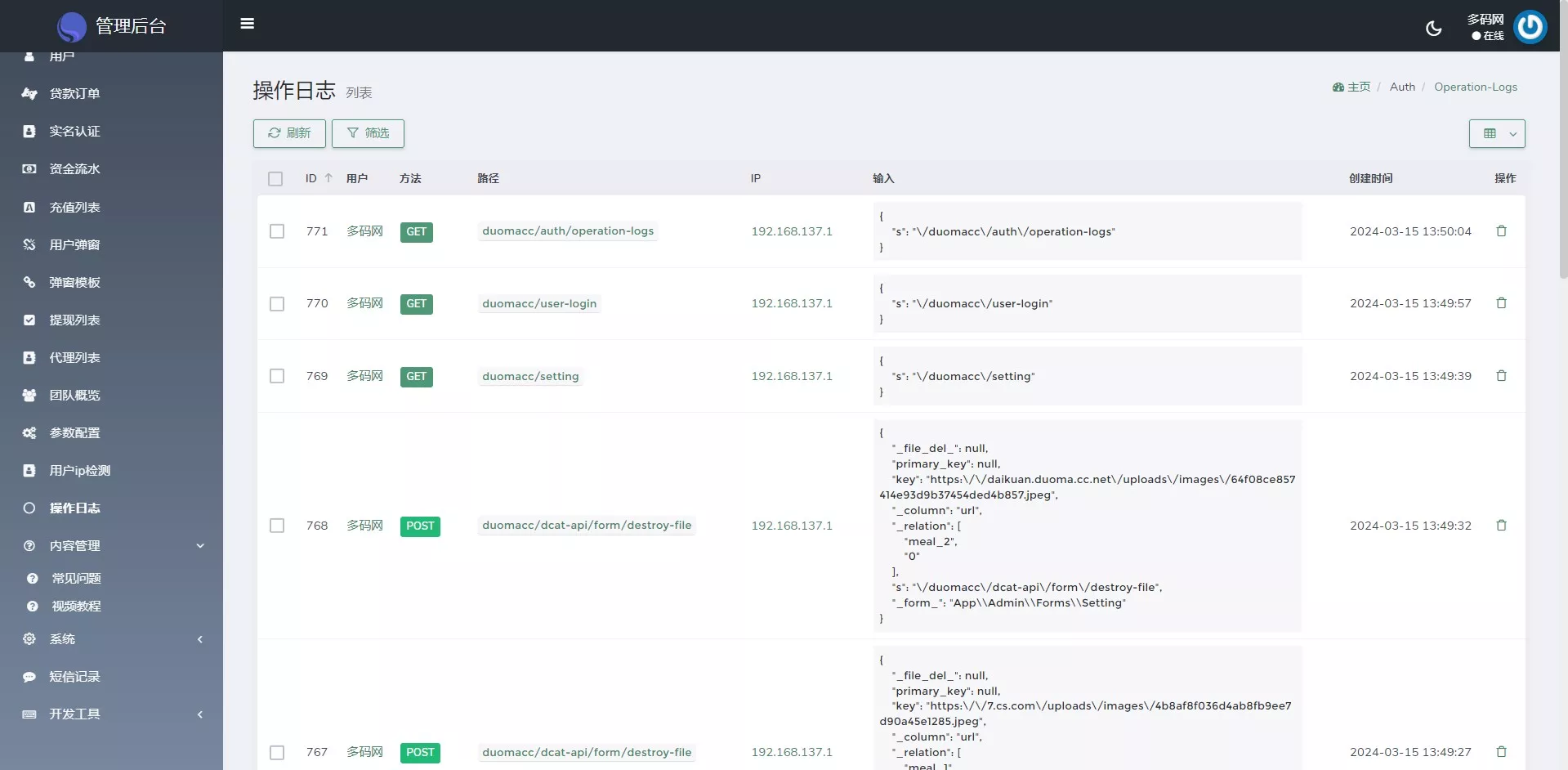The image size is (1568, 770).
Task: Click the 刷新 refresh button
Action: [289, 133]
